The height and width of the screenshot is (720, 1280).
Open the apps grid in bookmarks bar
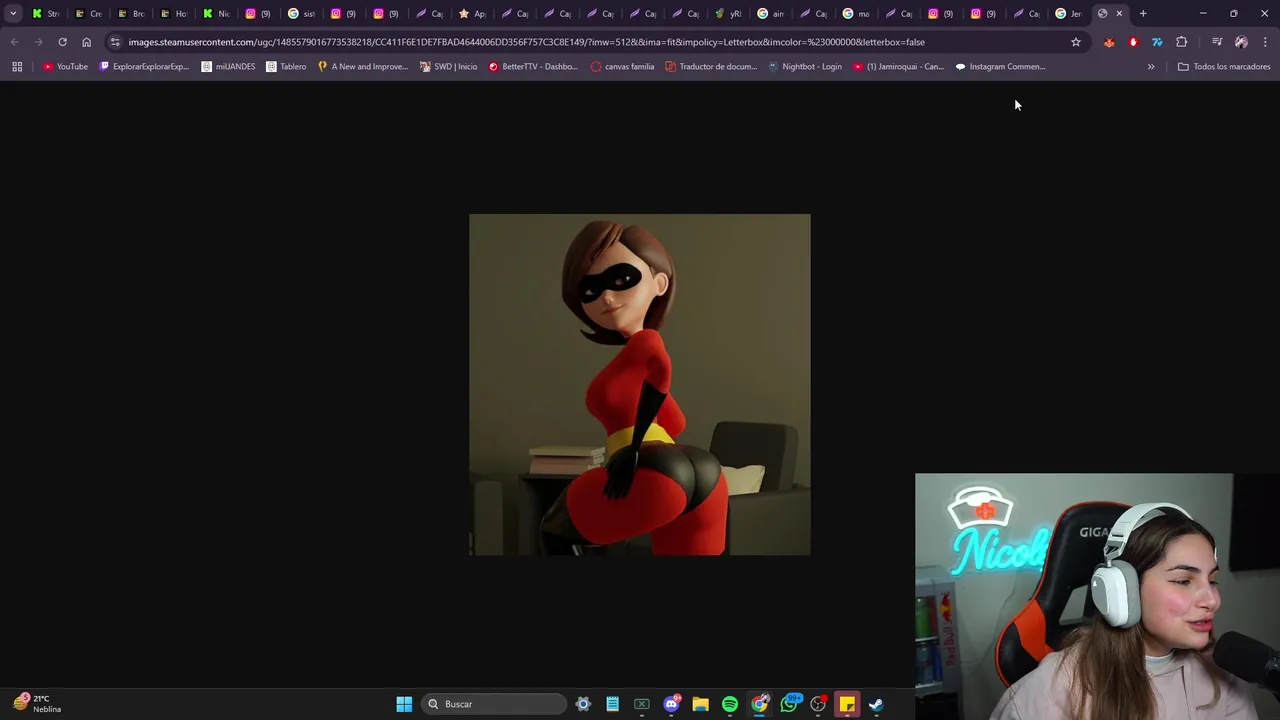click(17, 67)
